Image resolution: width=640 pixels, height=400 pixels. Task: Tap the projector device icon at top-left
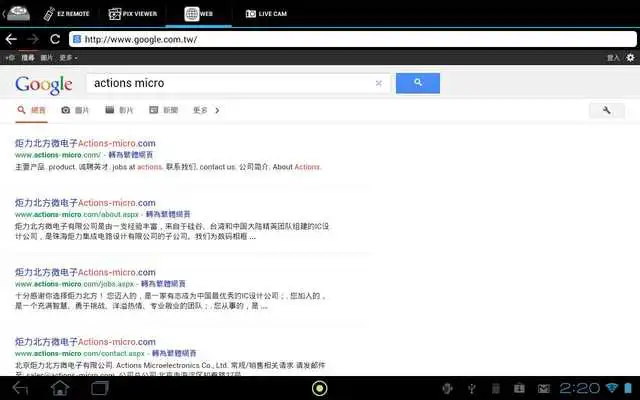coord(18,13)
